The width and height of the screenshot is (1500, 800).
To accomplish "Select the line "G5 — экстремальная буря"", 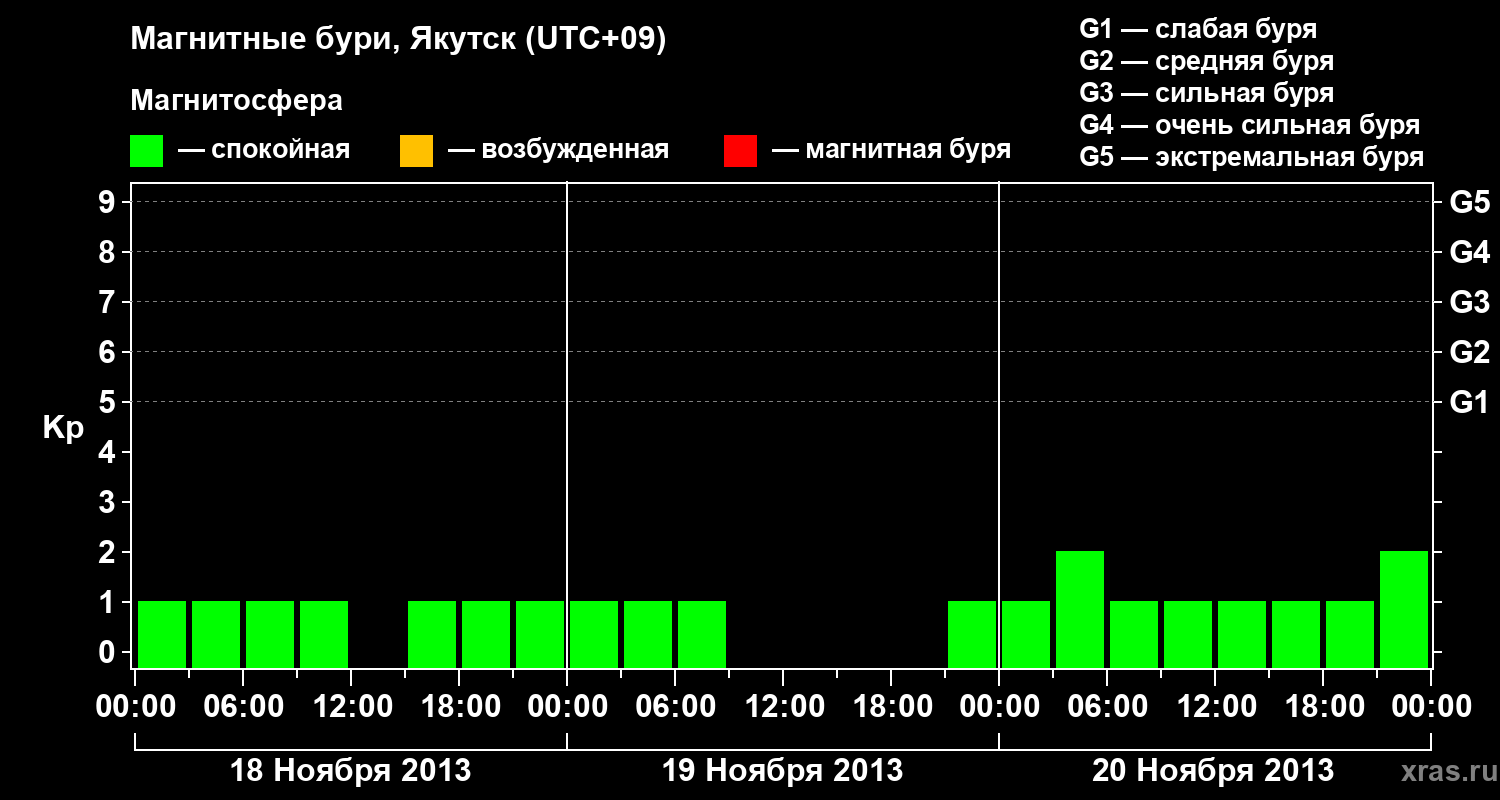I will click(x=1251, y=158).
